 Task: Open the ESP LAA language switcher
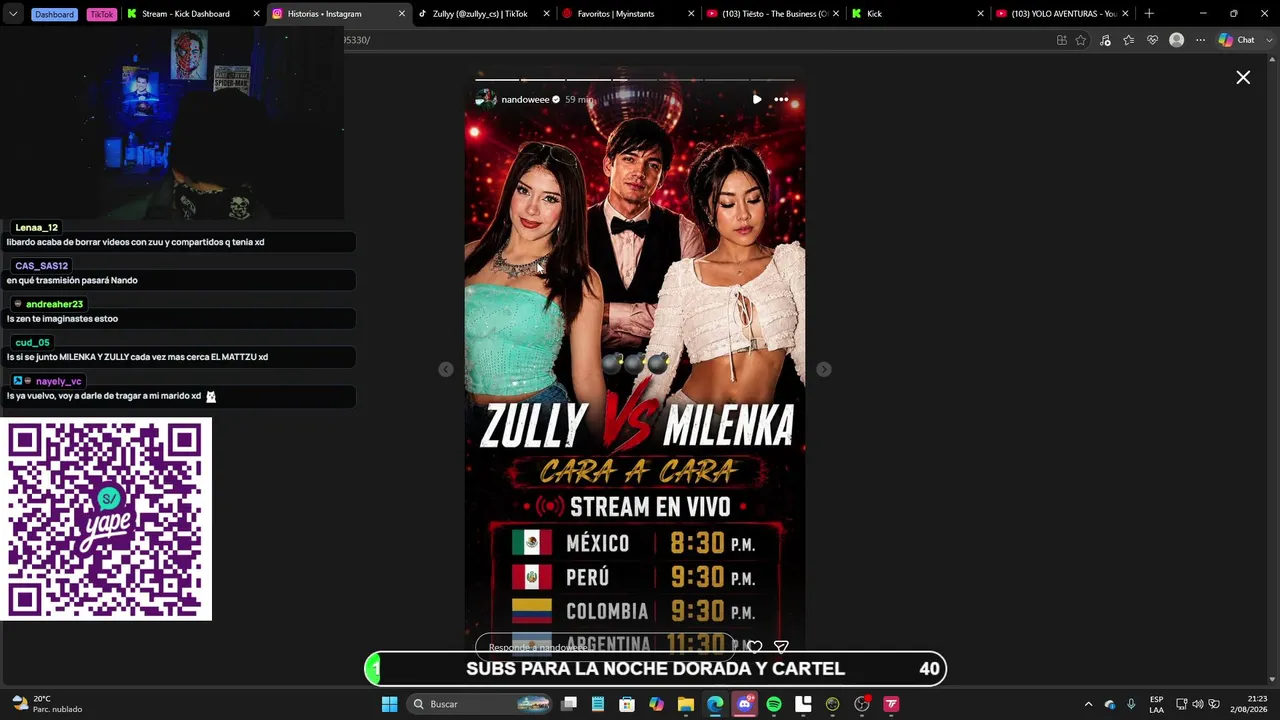[x=1156, y=704]
